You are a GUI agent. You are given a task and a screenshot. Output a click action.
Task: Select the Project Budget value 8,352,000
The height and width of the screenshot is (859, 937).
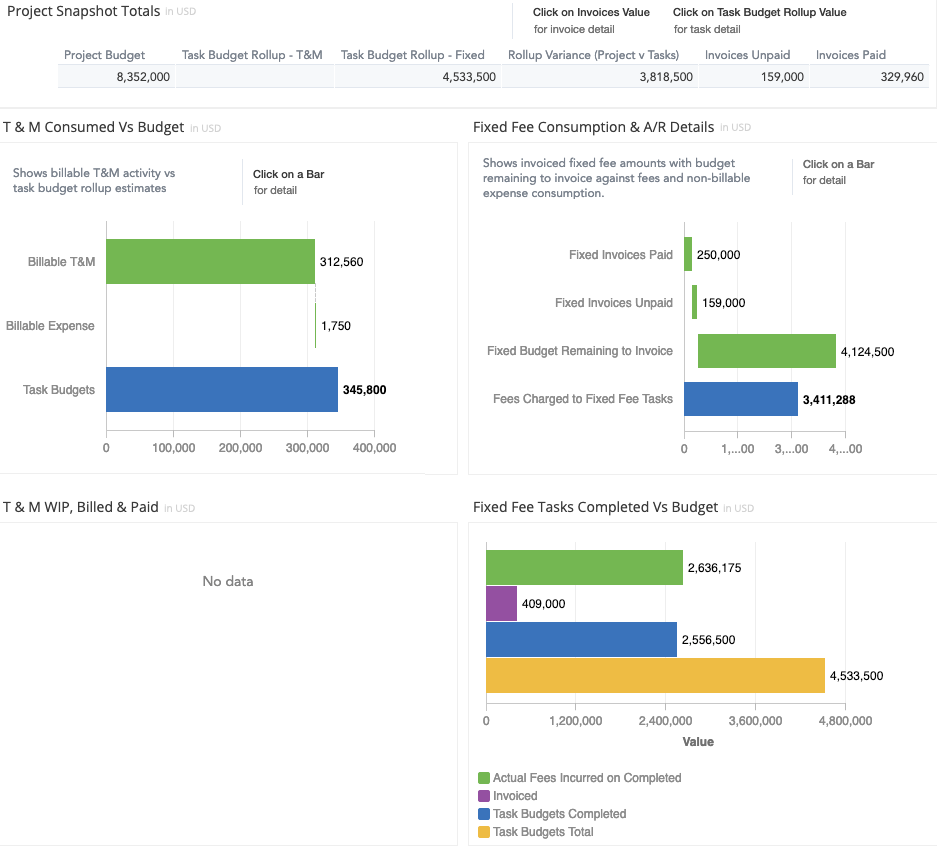coord(141,77)
